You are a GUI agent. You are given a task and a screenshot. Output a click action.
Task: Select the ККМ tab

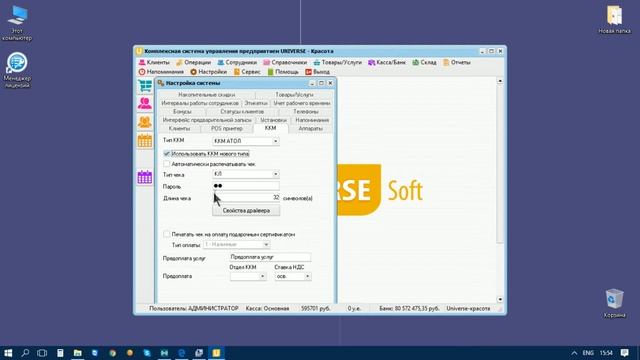[271, 128]
